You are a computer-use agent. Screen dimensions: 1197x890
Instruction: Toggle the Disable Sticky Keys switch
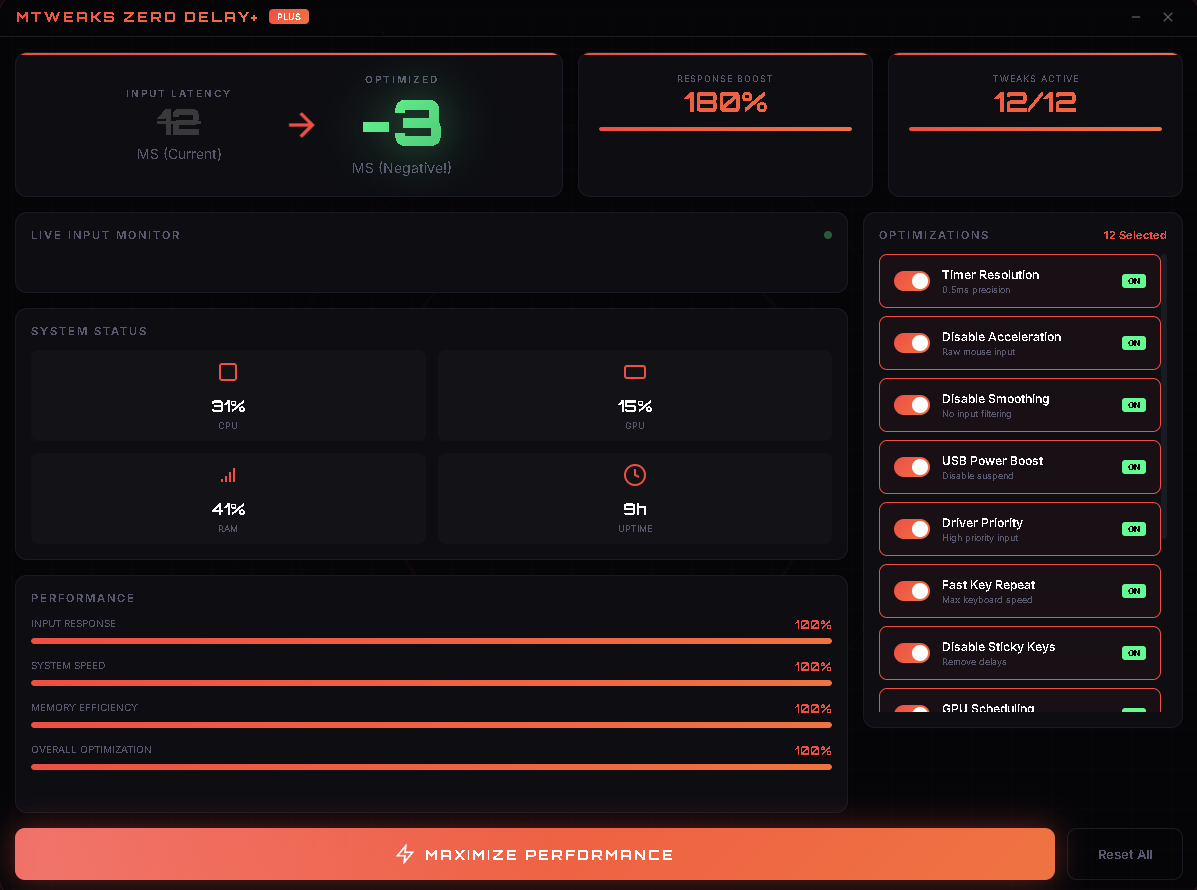click(911, 653)
